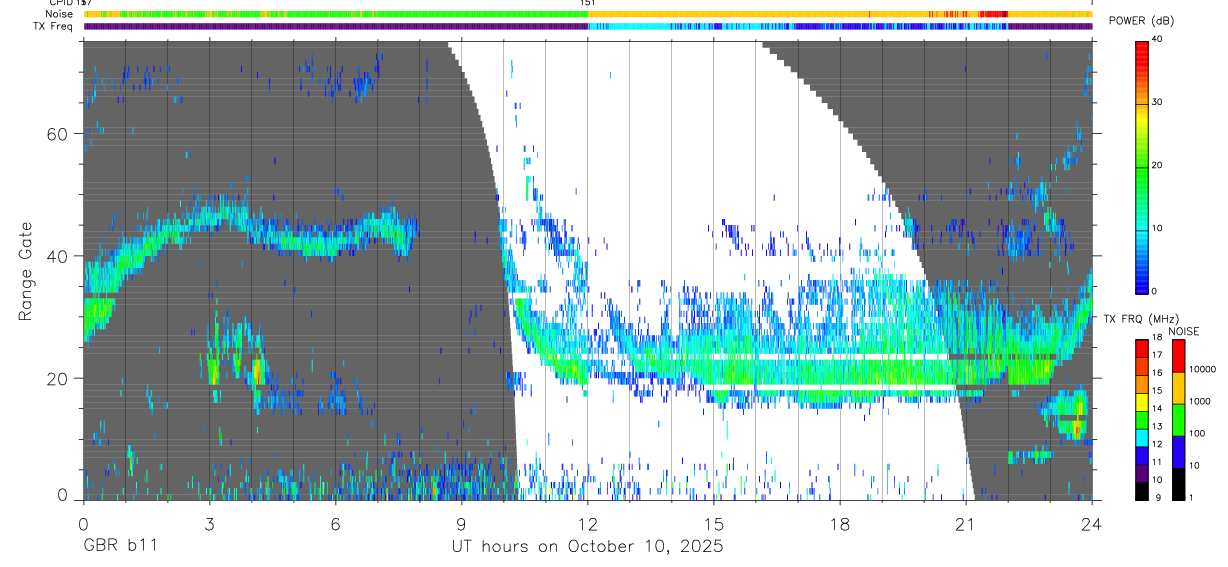This screenshot has width=1228, height=567.
Task: Select the blue noise legend swatch
Action: pyautogui.click(x=1177, y=452)
